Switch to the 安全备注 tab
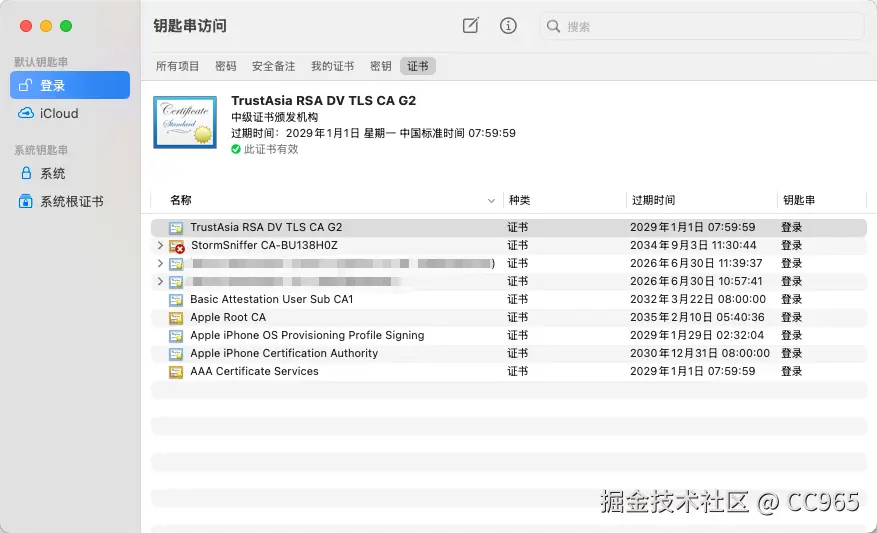This screenshot has height=533, width=877. pos(274,66)
